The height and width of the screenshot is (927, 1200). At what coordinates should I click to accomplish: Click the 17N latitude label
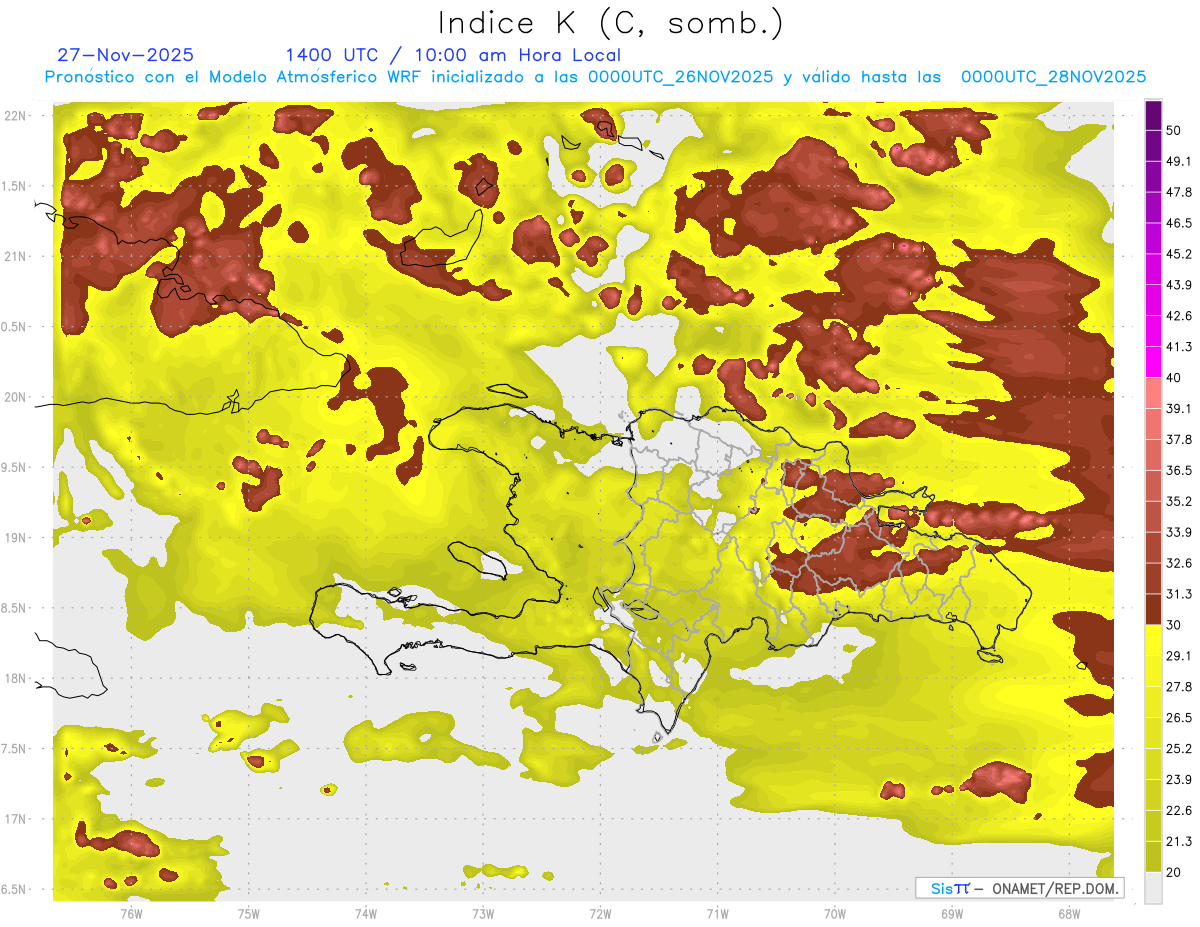15,819
